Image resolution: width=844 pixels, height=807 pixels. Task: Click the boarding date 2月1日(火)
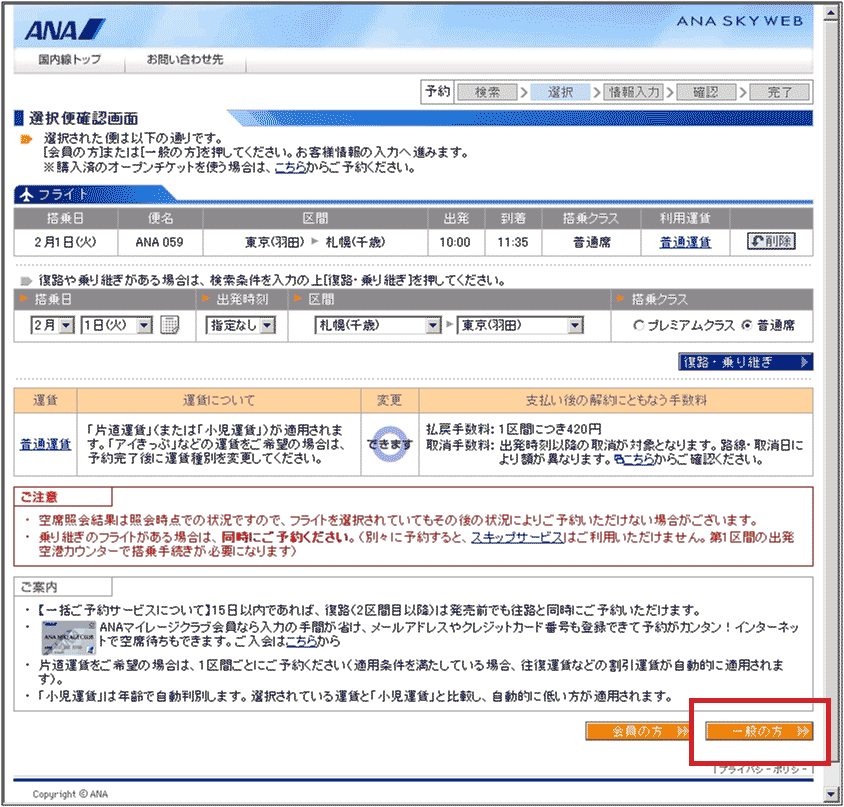pyautogui.click(x=65, y=242)
